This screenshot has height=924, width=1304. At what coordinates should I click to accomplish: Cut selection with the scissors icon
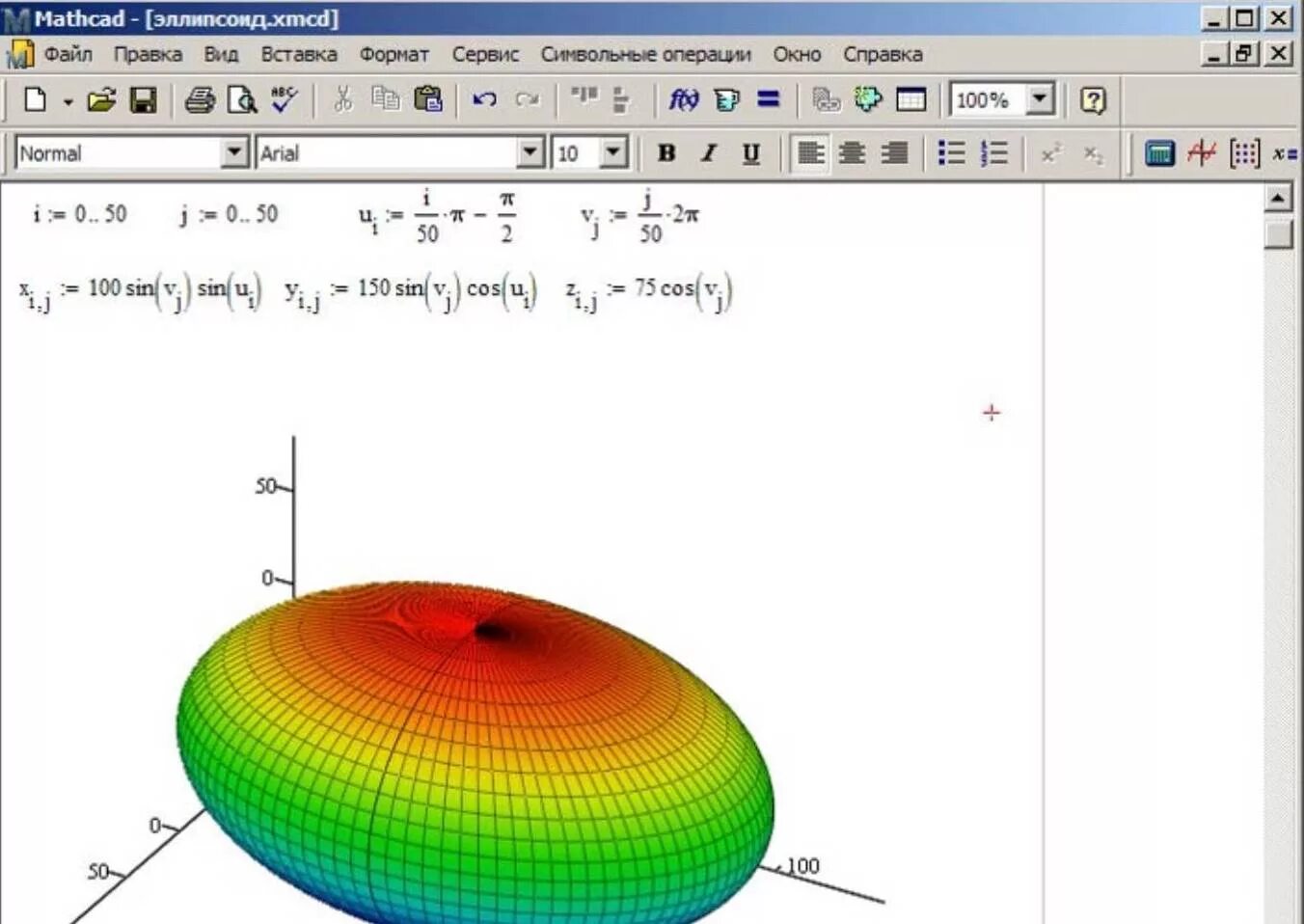[x=342, y=99]
